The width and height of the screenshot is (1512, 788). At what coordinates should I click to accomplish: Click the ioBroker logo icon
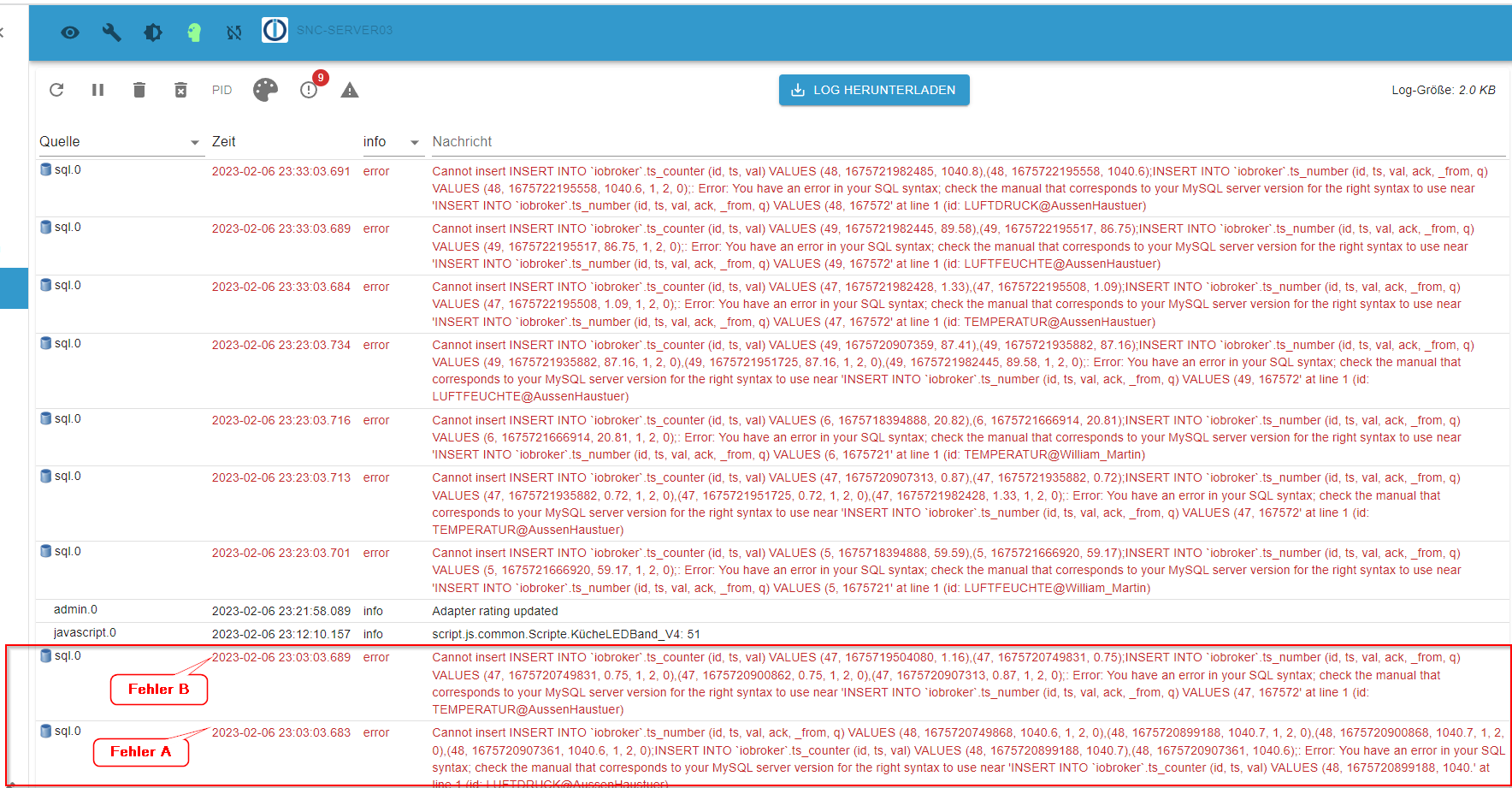[x=275, y=30]
